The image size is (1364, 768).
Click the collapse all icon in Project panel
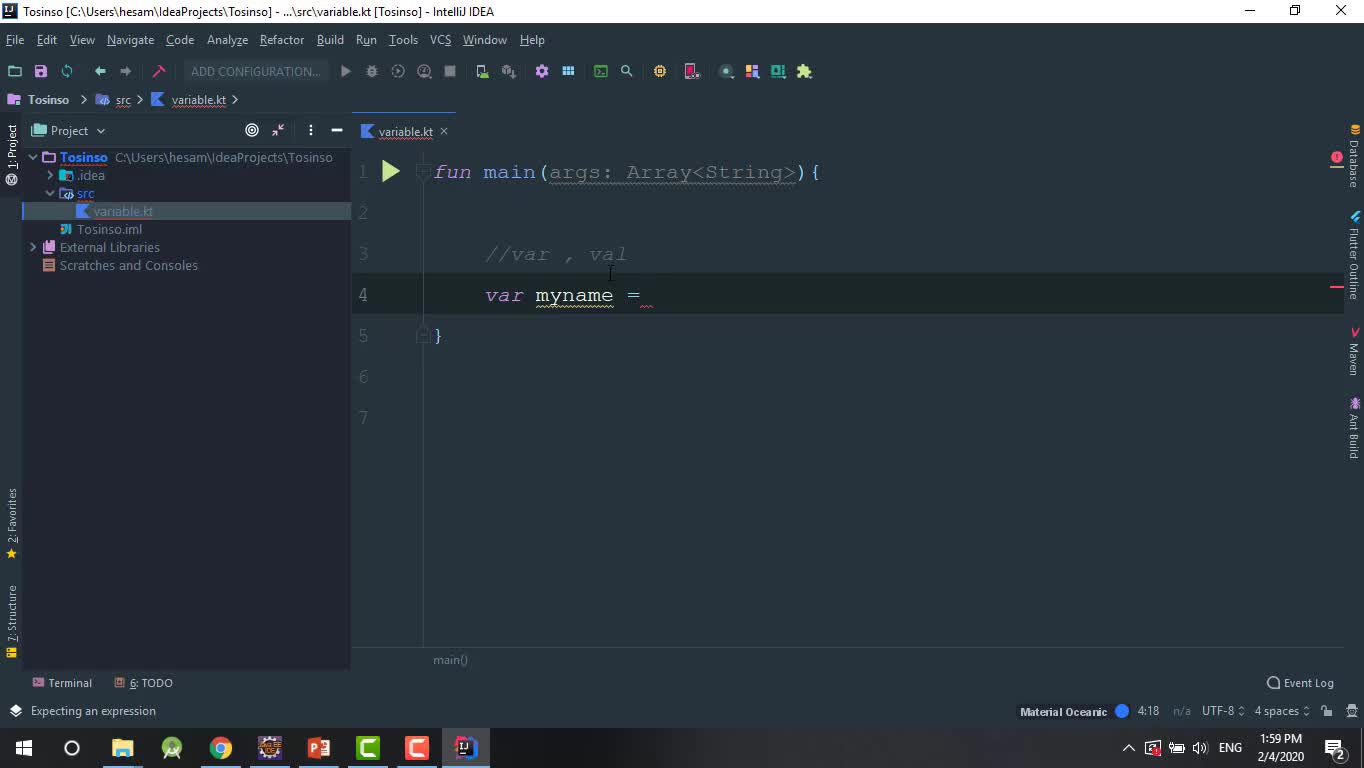click(278, 130)
